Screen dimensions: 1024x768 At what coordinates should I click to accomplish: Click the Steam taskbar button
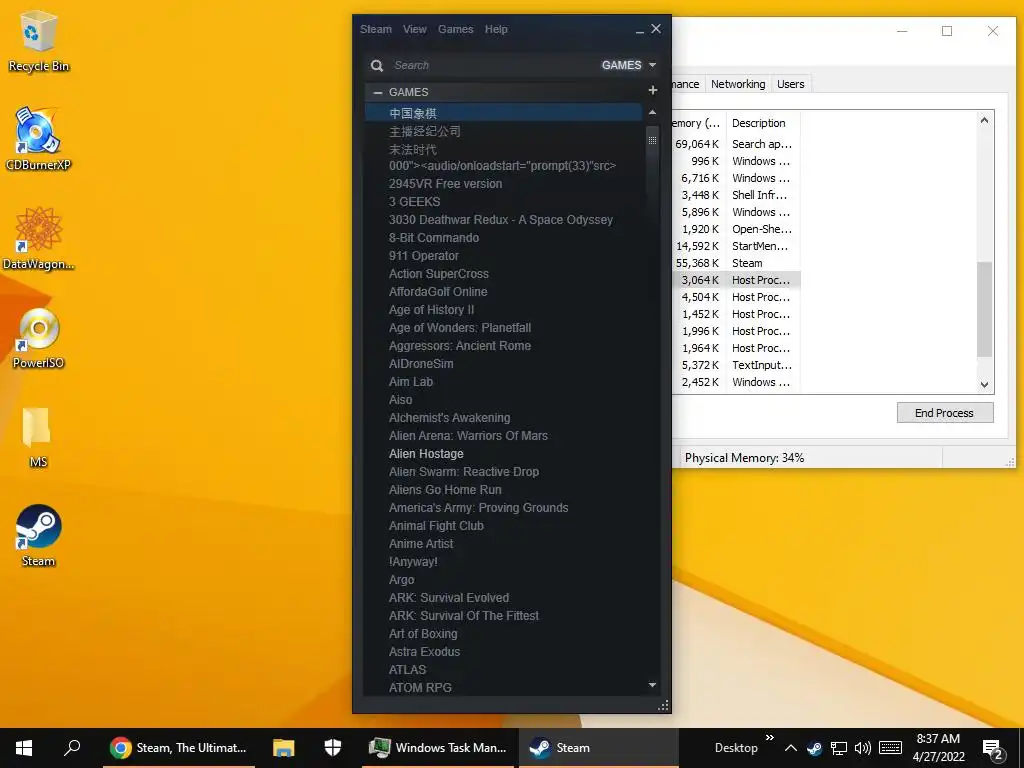point(598,748)
